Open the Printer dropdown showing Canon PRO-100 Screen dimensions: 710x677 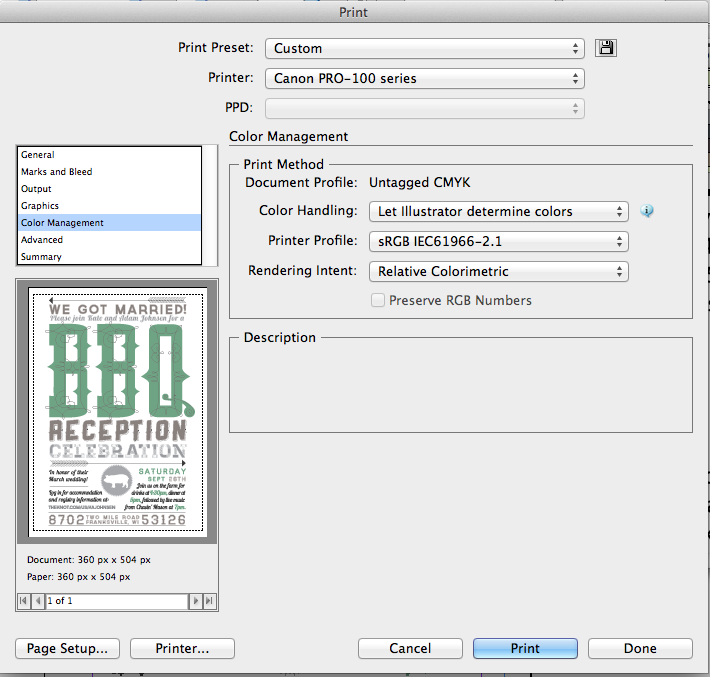(x=424, y=78)
